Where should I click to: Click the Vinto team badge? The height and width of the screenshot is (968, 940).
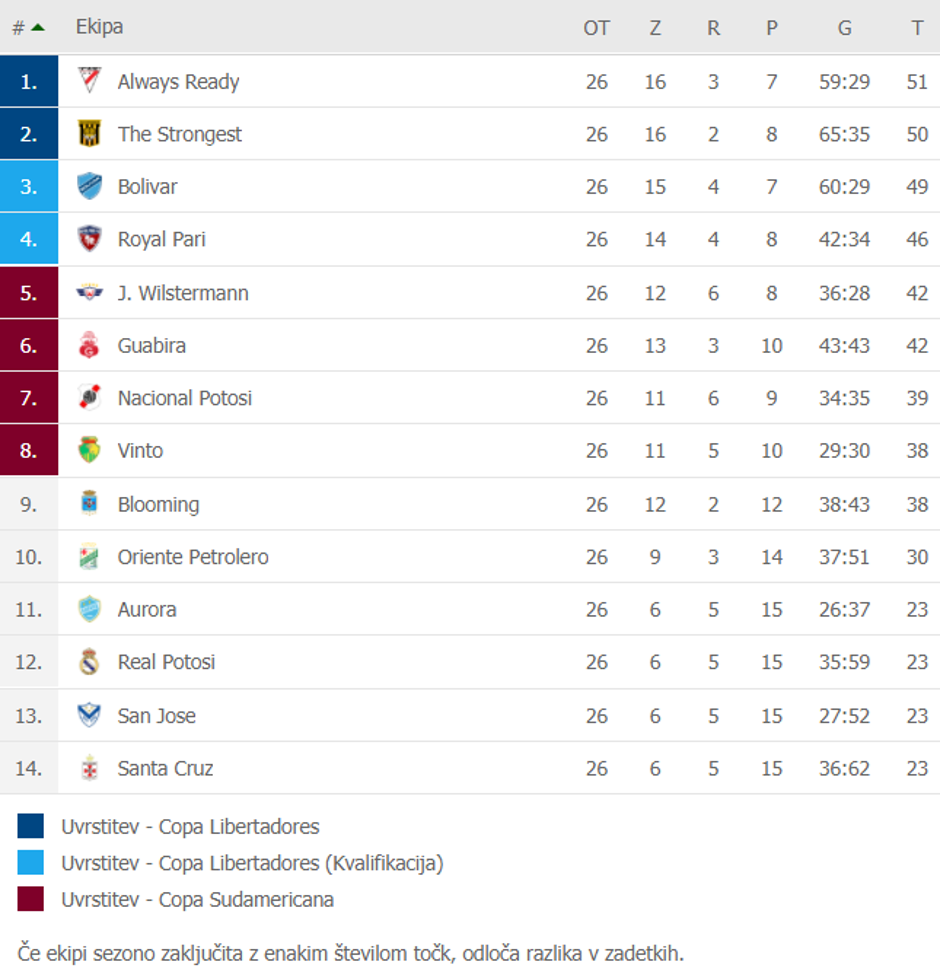point(88,450)
